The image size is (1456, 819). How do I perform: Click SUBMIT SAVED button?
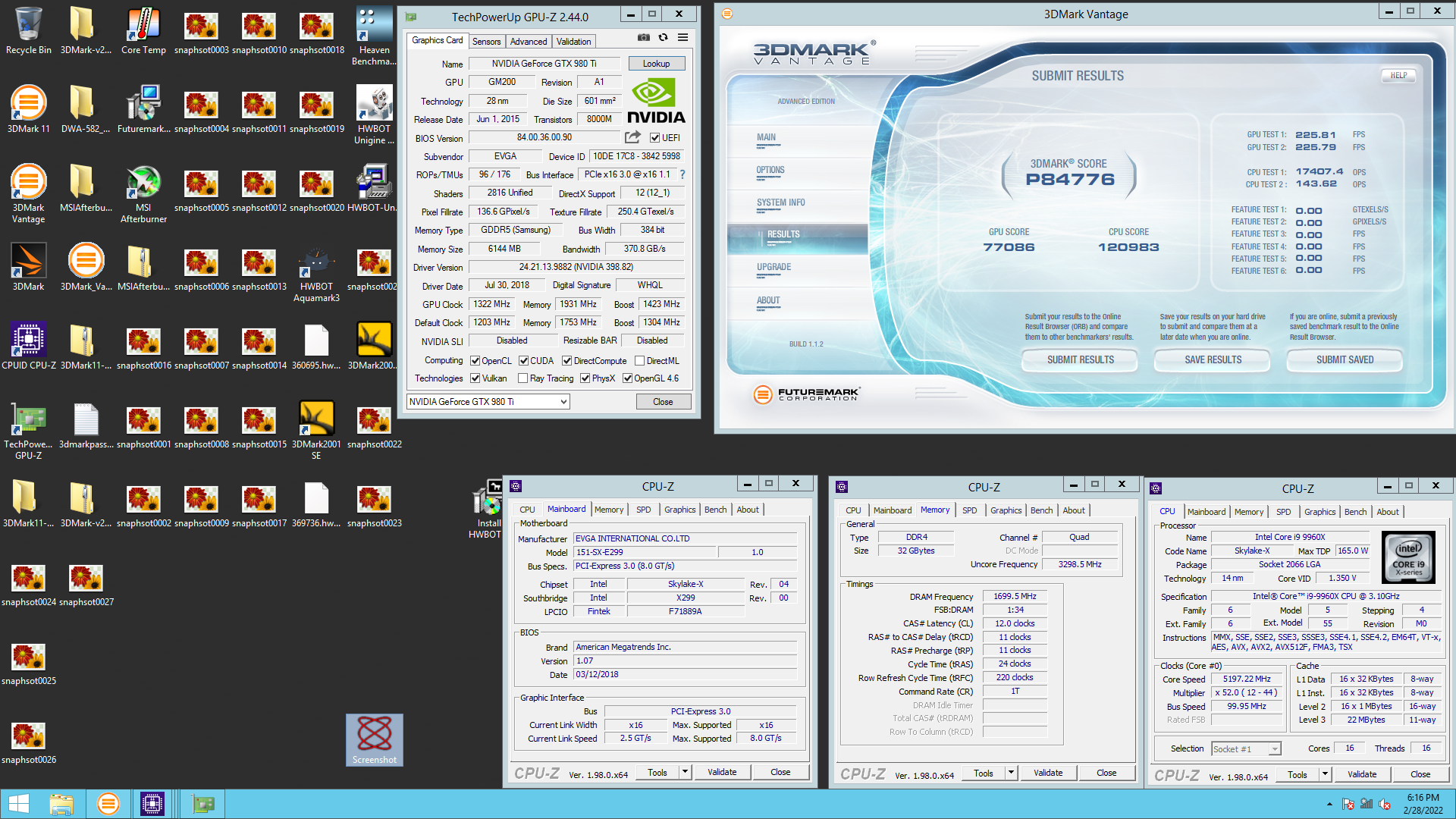[1345, 359]
